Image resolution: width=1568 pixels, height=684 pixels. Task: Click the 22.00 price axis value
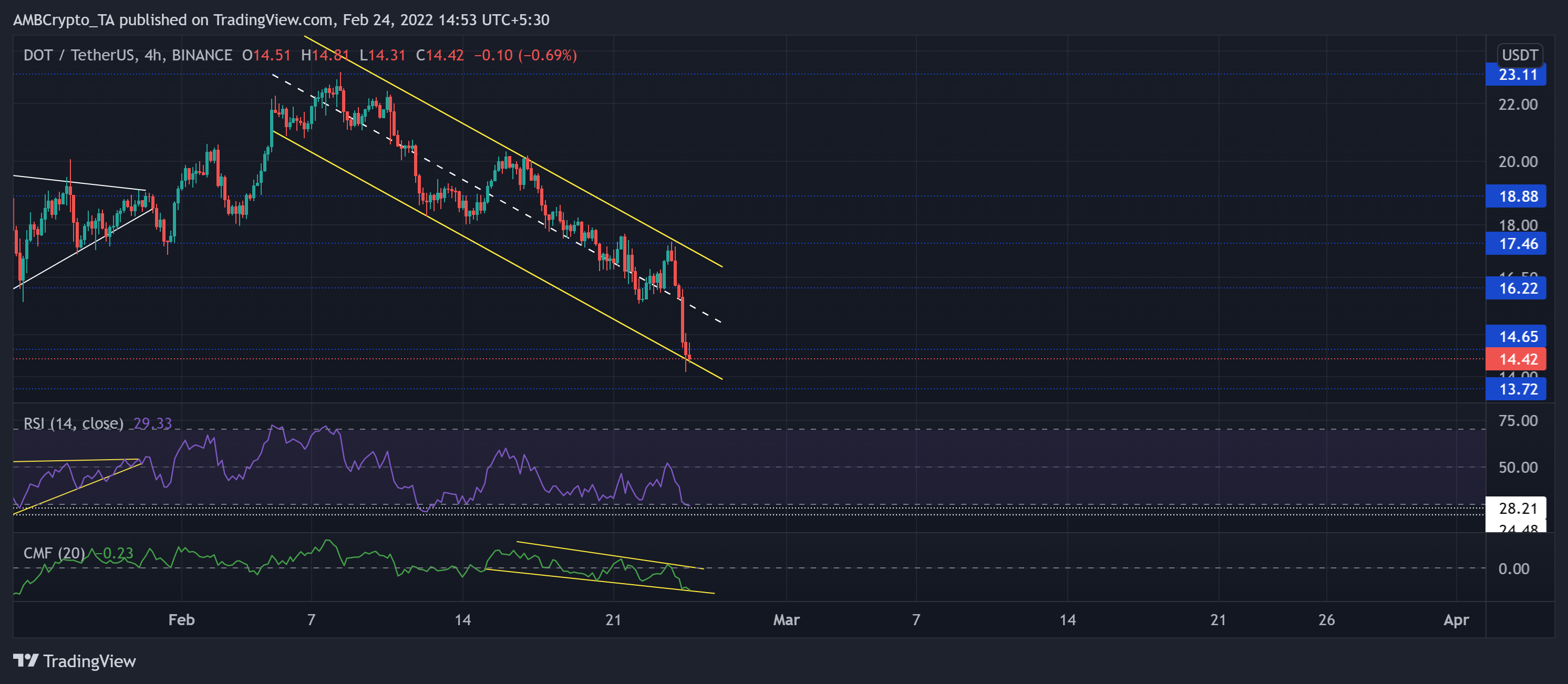(x=1518, y=105)
